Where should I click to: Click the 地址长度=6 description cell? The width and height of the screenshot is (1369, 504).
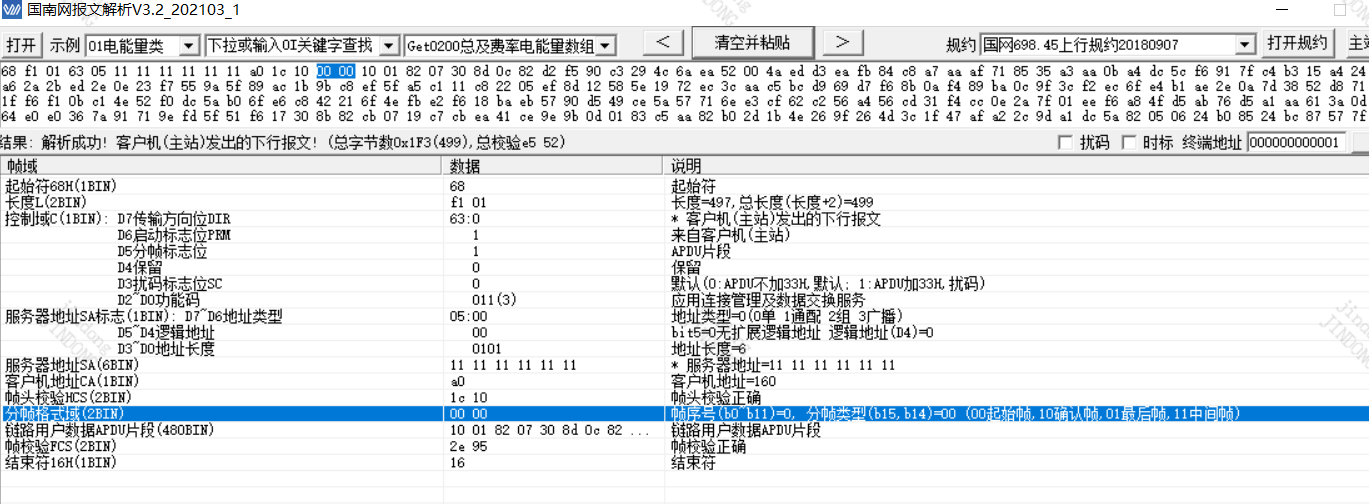click(x=708, y=349)
